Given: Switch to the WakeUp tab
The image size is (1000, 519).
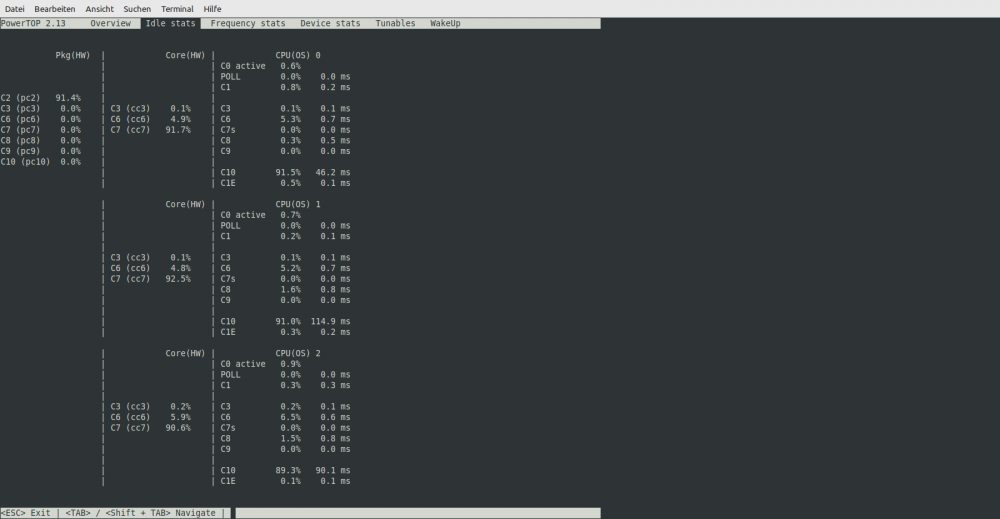Looking at the screenshot, I should coord(445,24).
